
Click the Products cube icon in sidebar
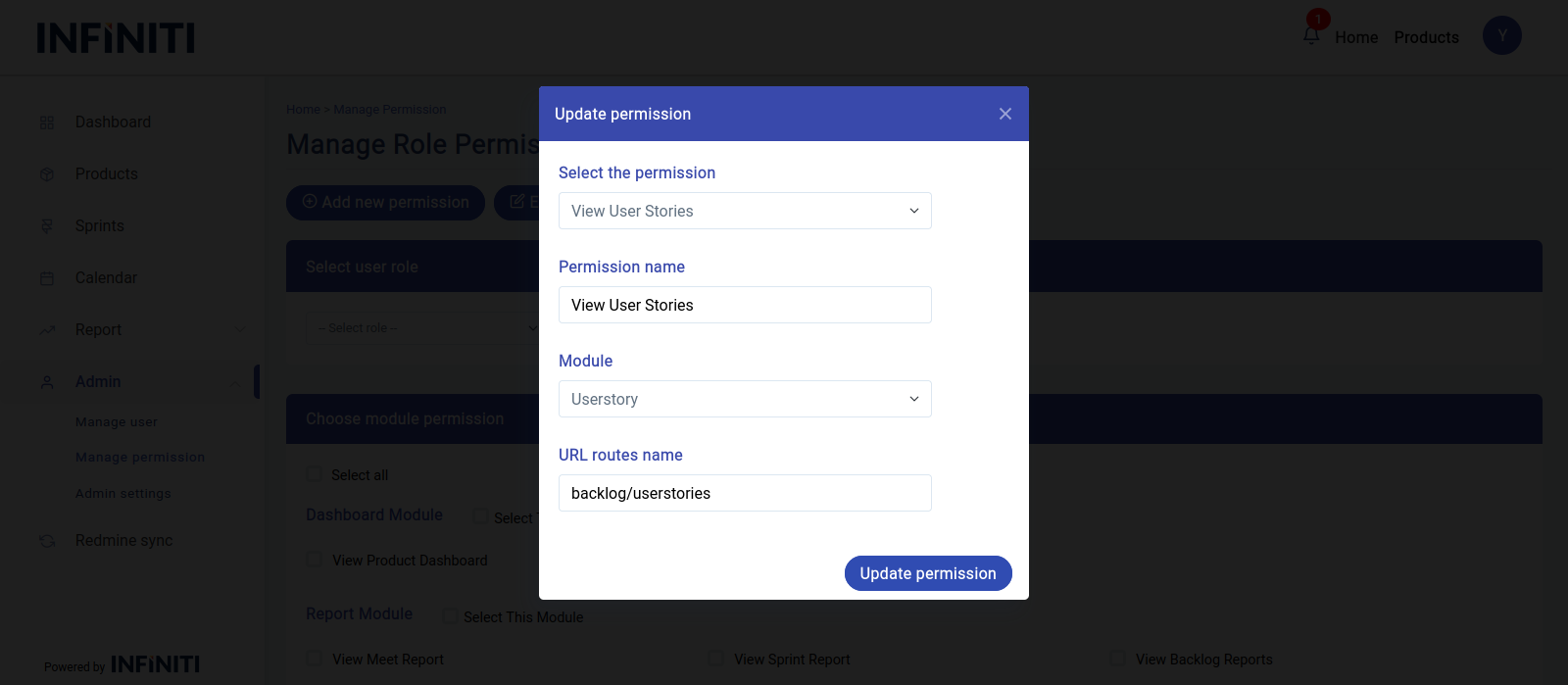point(47,174)
